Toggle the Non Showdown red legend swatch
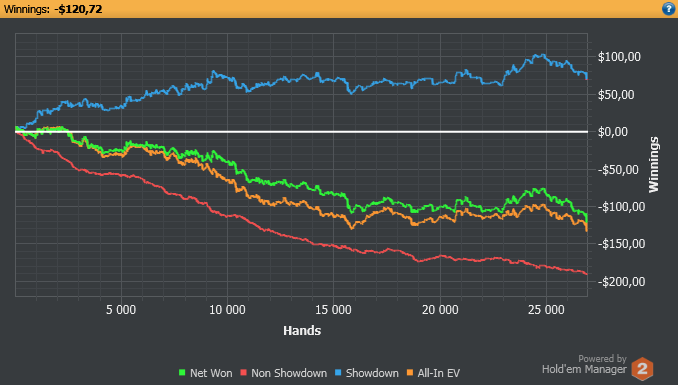Viewport: 678px width, 385px height. pos(243,372)
